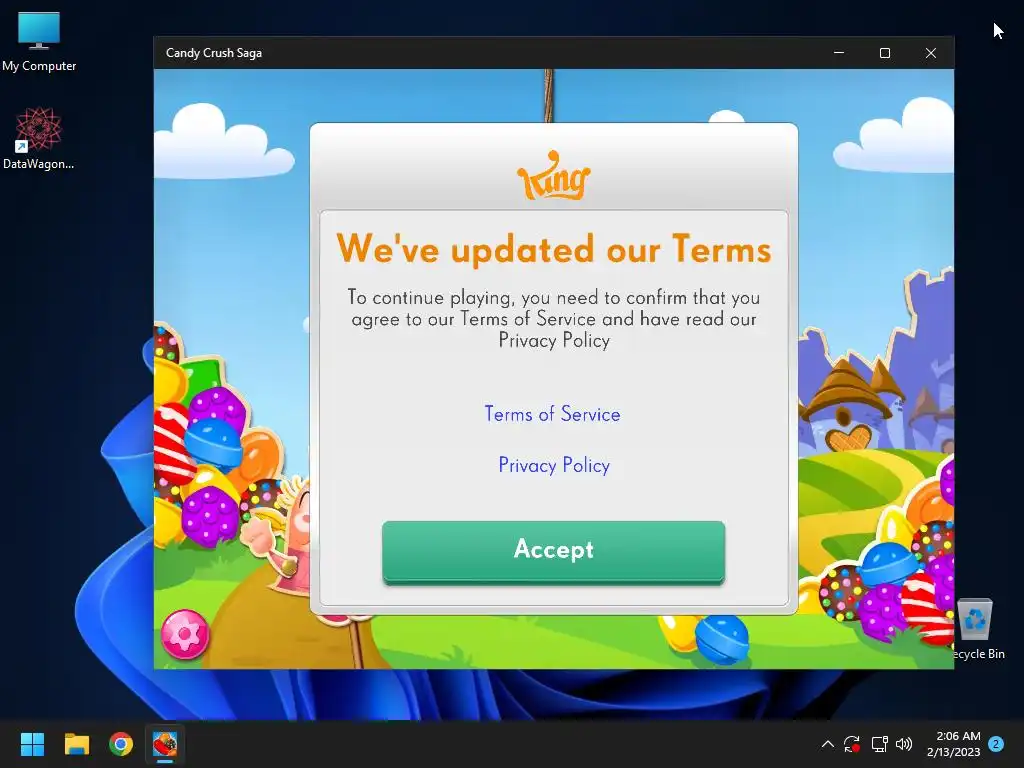Viewport: 1024px width, 768px height.
Task: Open the pink gear settings button
Action: pos(185,634)
